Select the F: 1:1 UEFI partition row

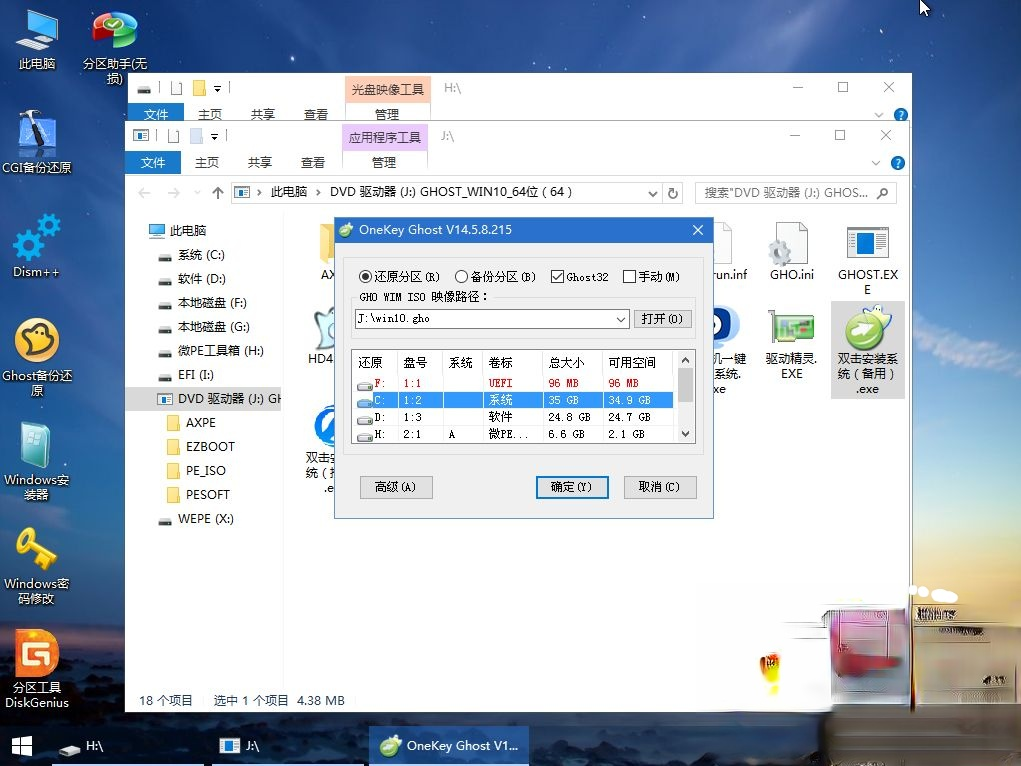pos(514,383)
